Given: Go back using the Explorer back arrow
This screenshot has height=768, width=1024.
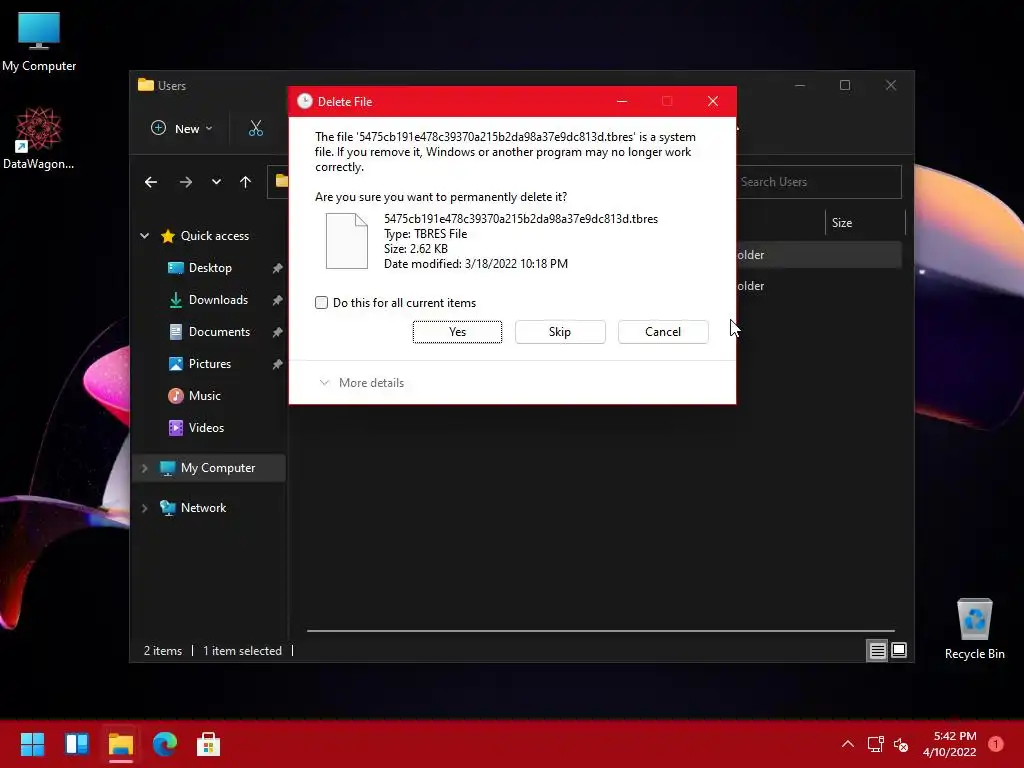Looking at the screenshot, I should point(151,182).
